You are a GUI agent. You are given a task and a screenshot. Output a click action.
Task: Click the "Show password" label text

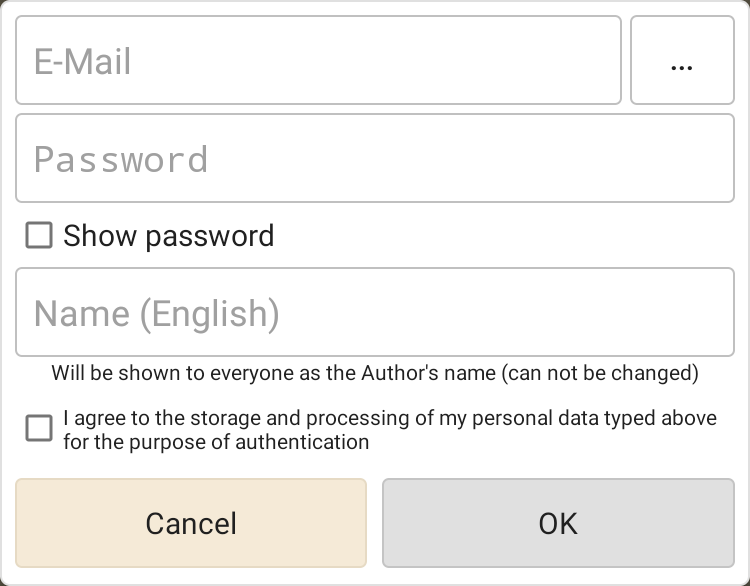click(x=168, y=236)
